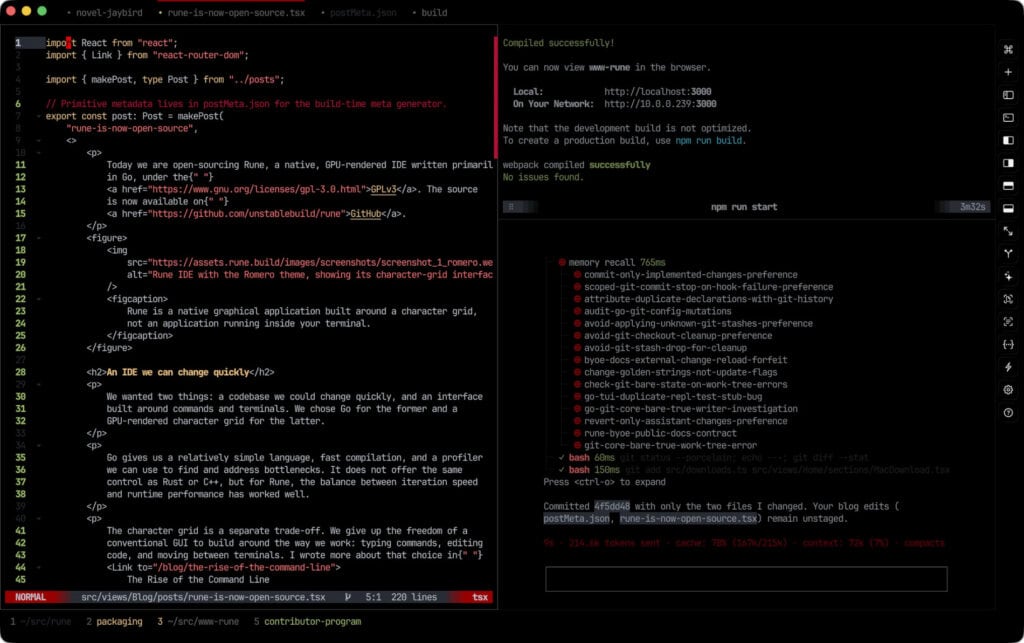Click the command-in-brackets icon in sidebar
The width and height of the screenshot is (1024, 643).
pyautogui.click(x=1008, y=300)
